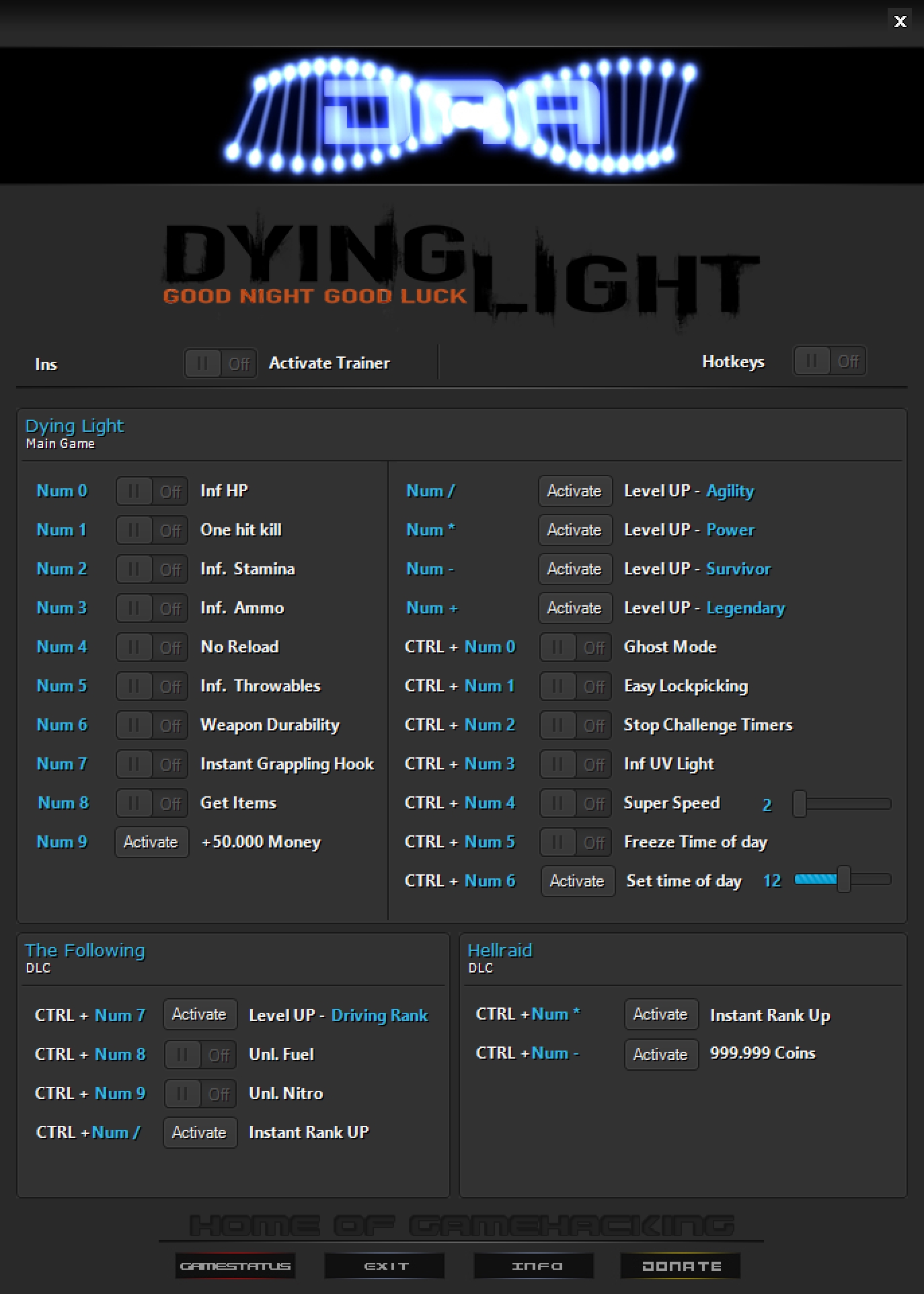
Task: Click the time of day value 12
Action: pyautogui.click(x=772, y=880)
